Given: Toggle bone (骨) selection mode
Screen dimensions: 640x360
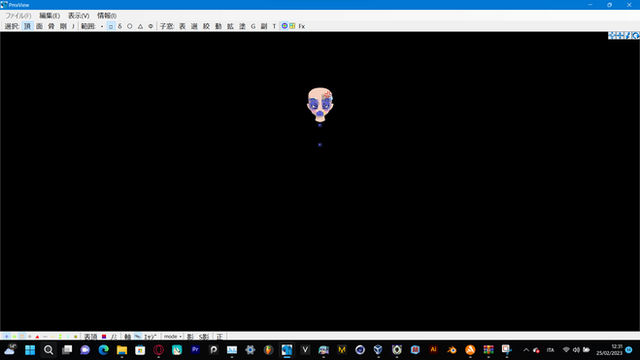Looking at the screenshot, I should [51, 26].
